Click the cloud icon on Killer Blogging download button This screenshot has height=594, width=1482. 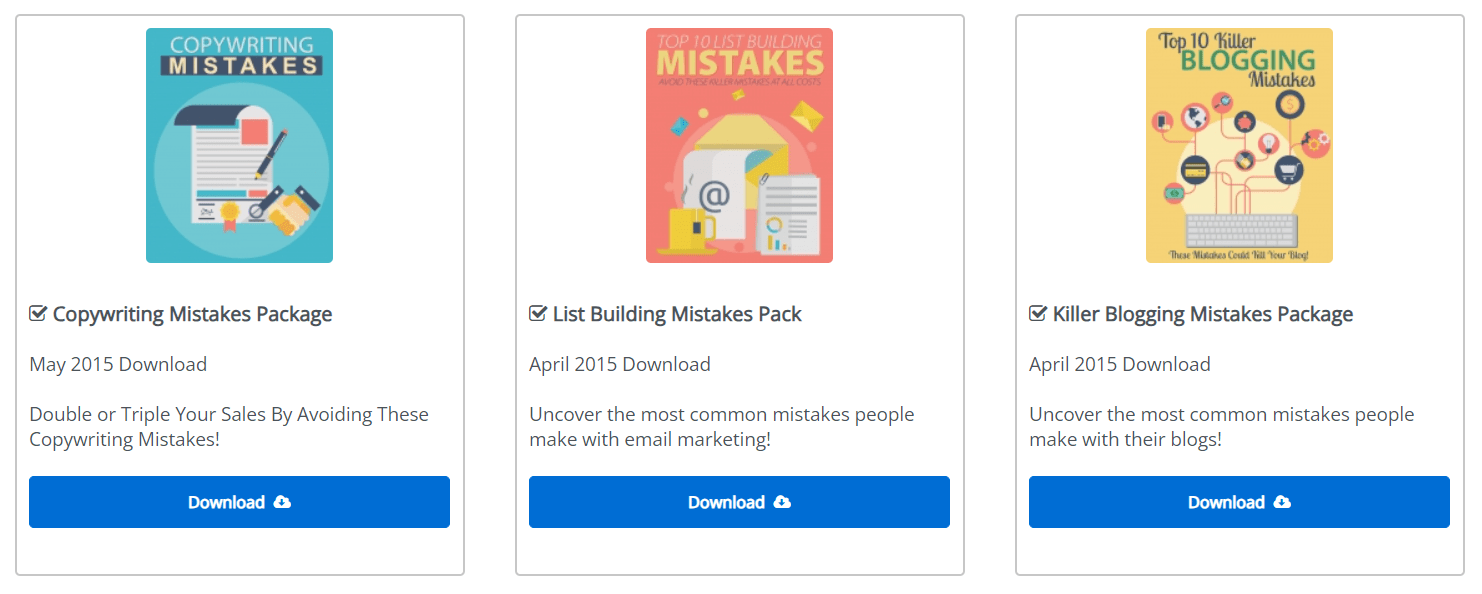tap(1282, 502)
